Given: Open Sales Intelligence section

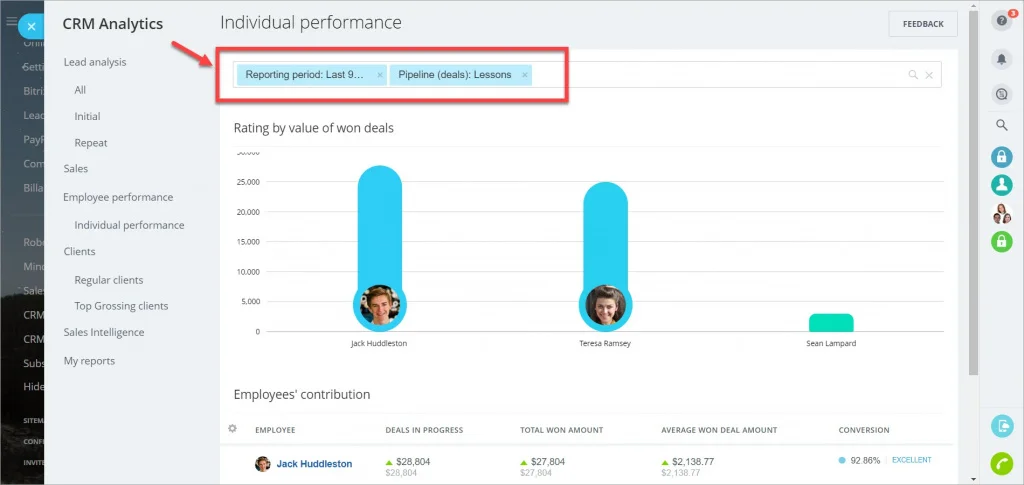Looking at the screenshot, I should [x=104, y=332].
